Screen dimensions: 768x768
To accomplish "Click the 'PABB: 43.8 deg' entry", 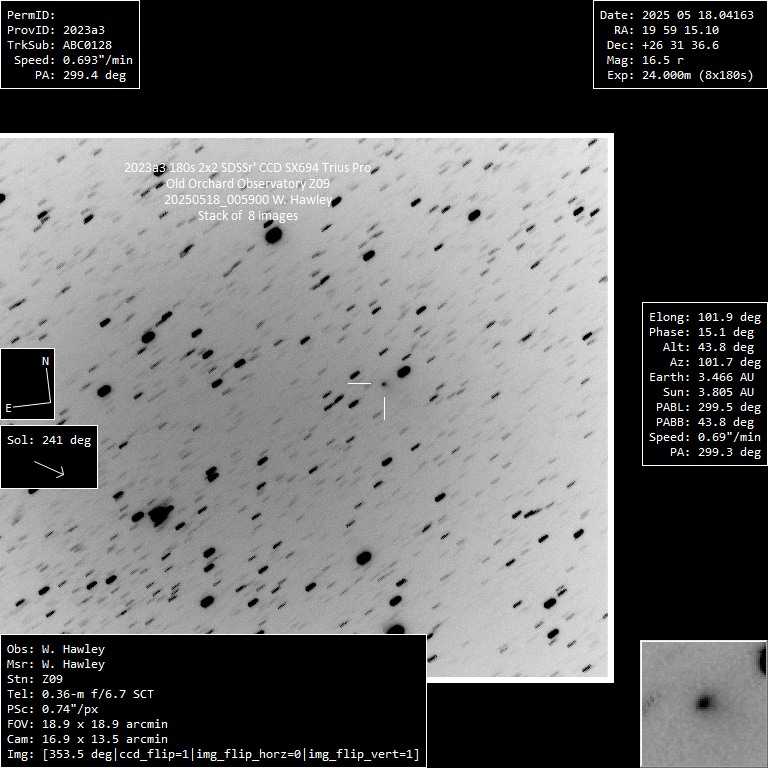I will (705, 422).
